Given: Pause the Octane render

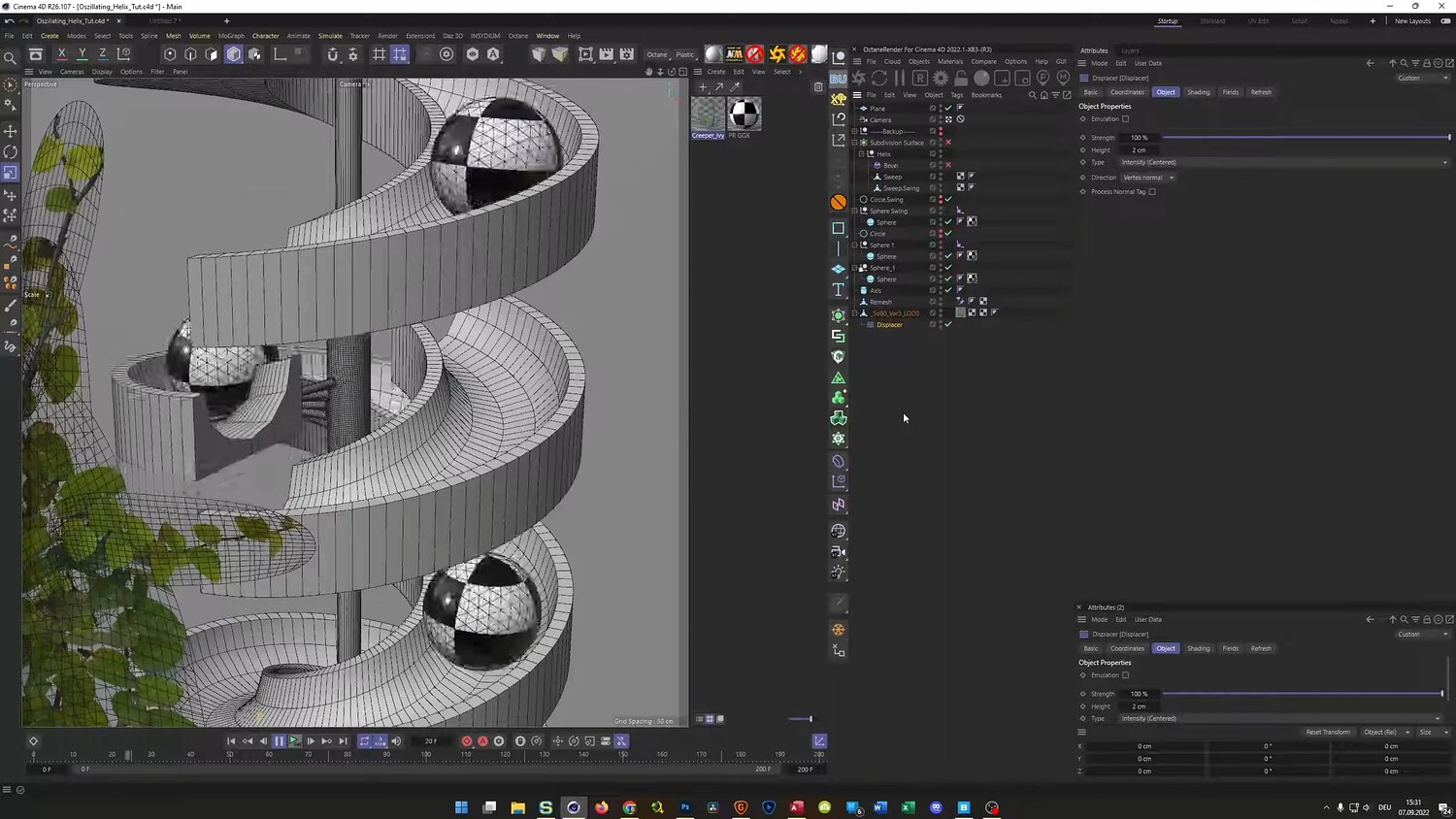Looking at the screenshot, I should click(900, 78).
